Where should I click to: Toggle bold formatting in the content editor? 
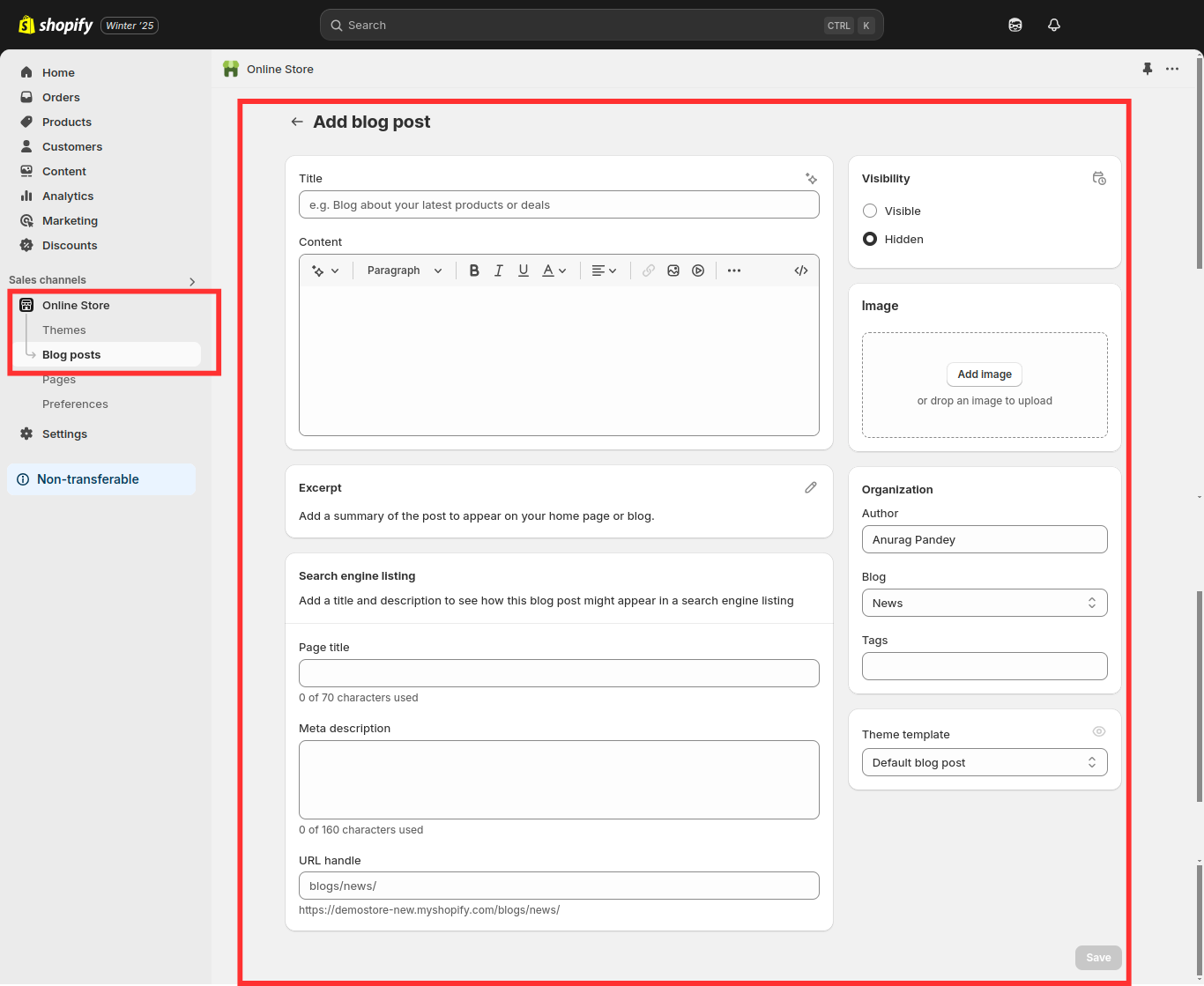(x=474, y=270)
